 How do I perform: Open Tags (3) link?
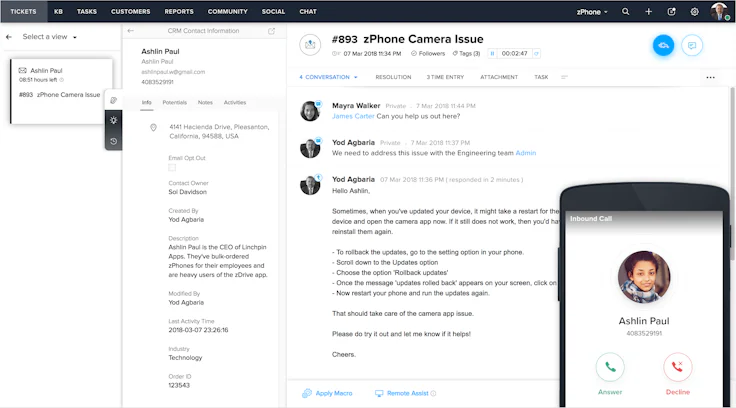[466, 54]
